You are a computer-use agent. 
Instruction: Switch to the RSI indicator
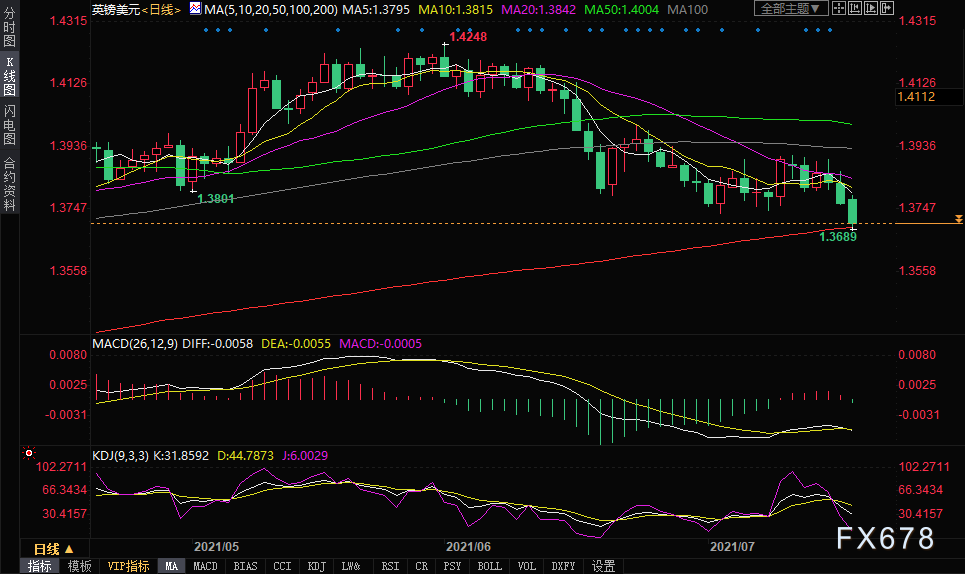[x=390, y=566]
